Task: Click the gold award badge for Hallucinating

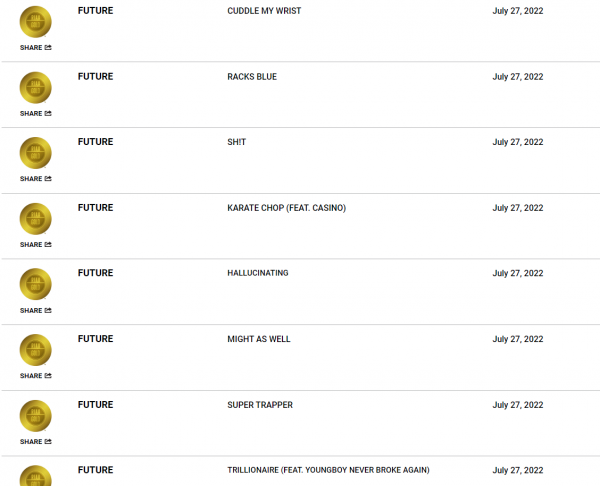Action: 36,284
